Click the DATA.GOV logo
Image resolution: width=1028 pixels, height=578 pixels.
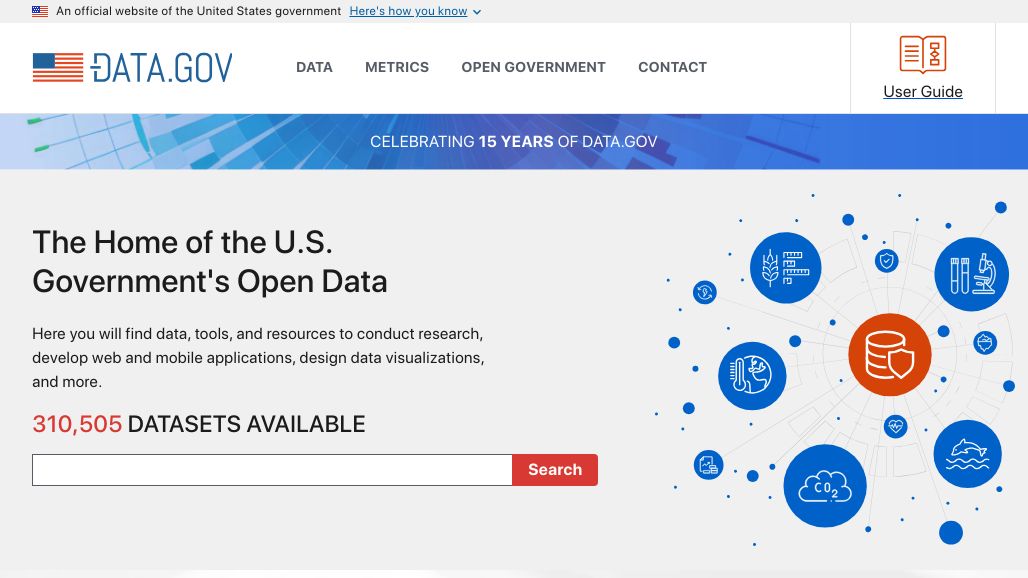pyautogui.click(x=132, y=67)
